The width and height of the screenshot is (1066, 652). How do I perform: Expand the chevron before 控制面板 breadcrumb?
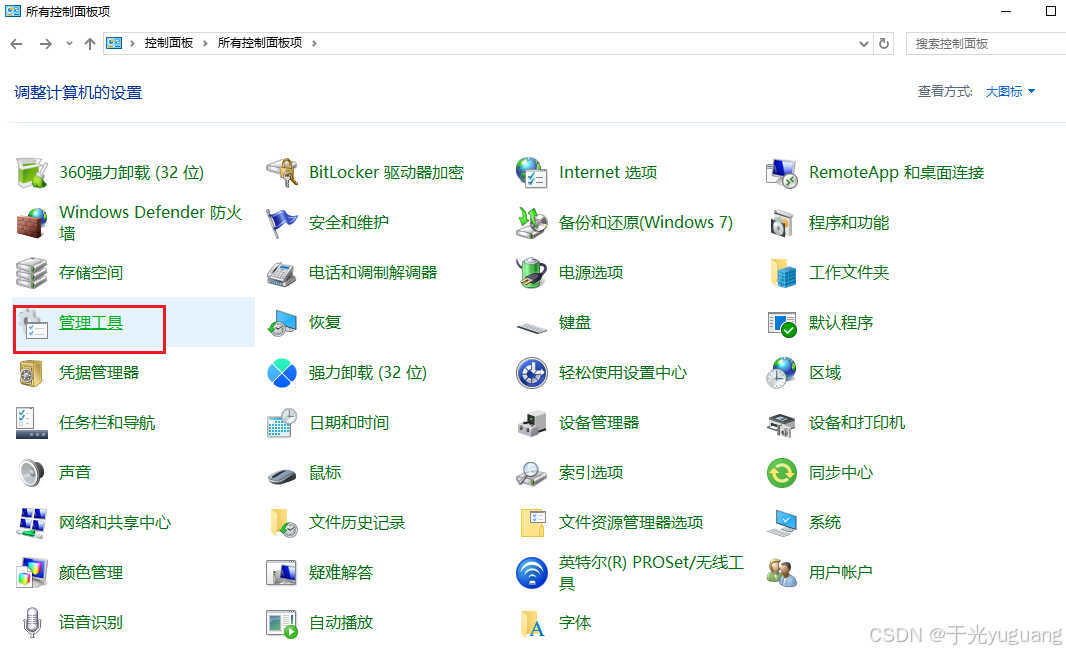133,44
